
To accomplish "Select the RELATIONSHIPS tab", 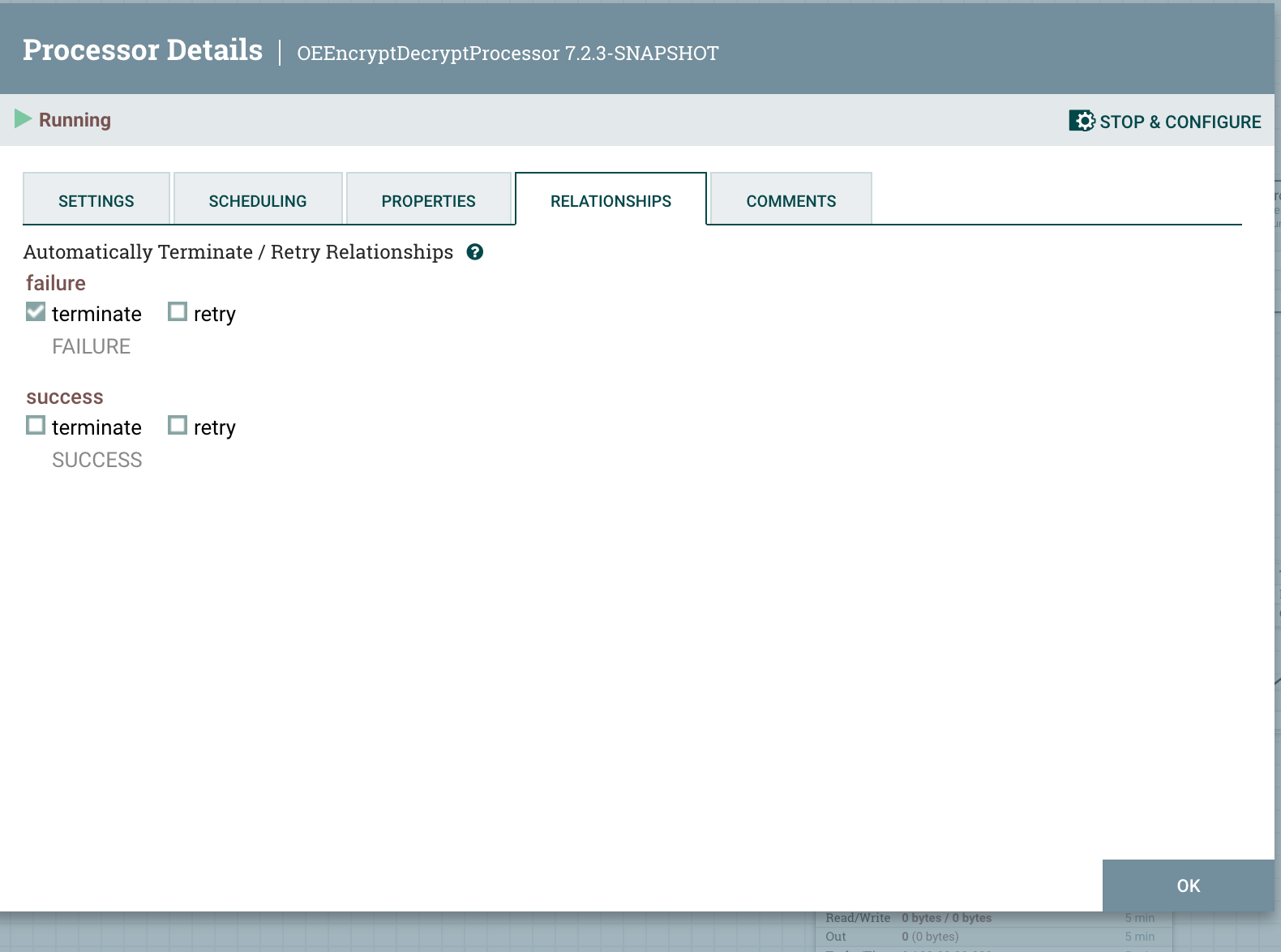I will pyautogui.click(x=611, y=200).
